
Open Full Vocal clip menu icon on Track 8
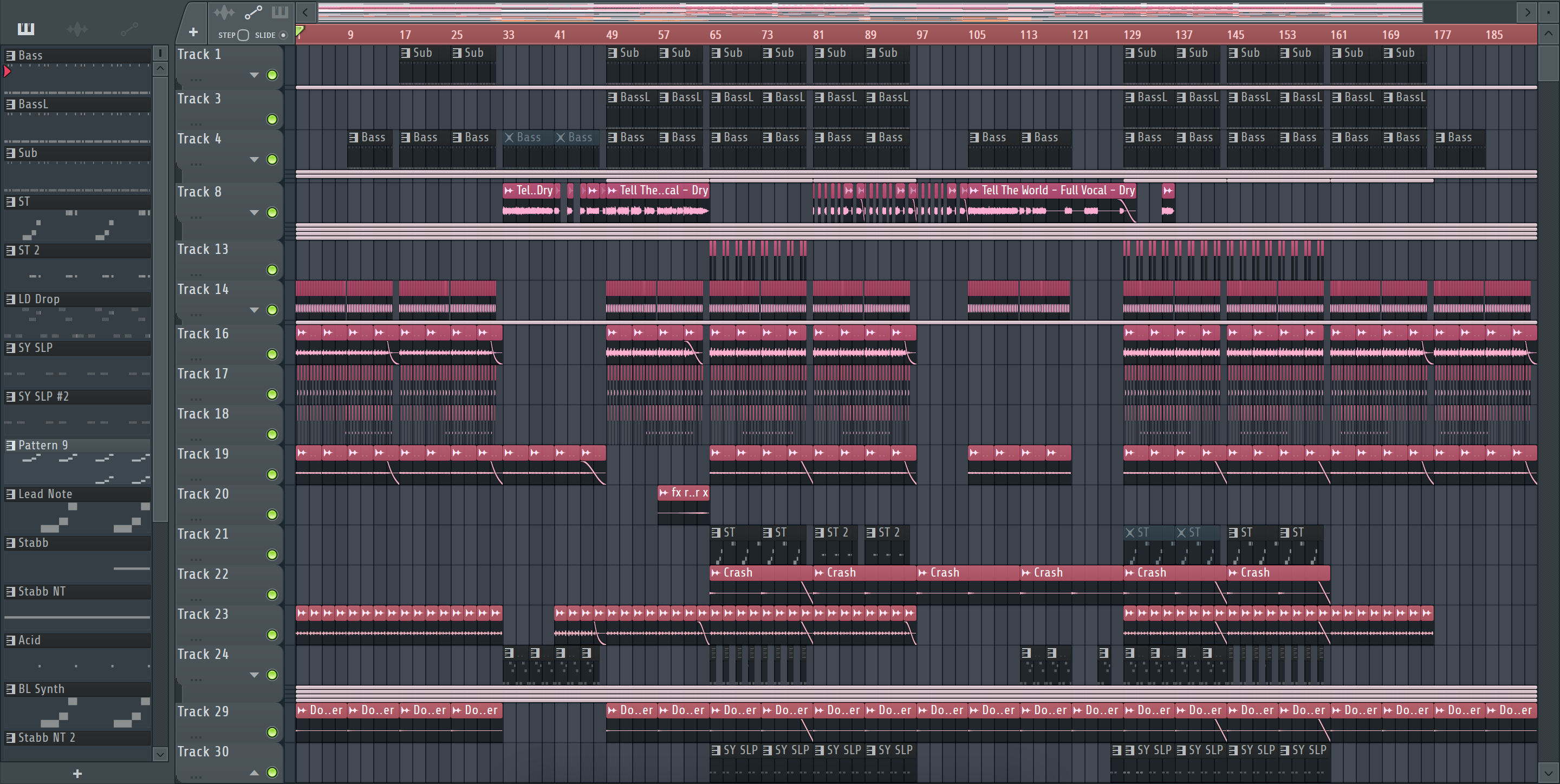(x=974, y=190)
